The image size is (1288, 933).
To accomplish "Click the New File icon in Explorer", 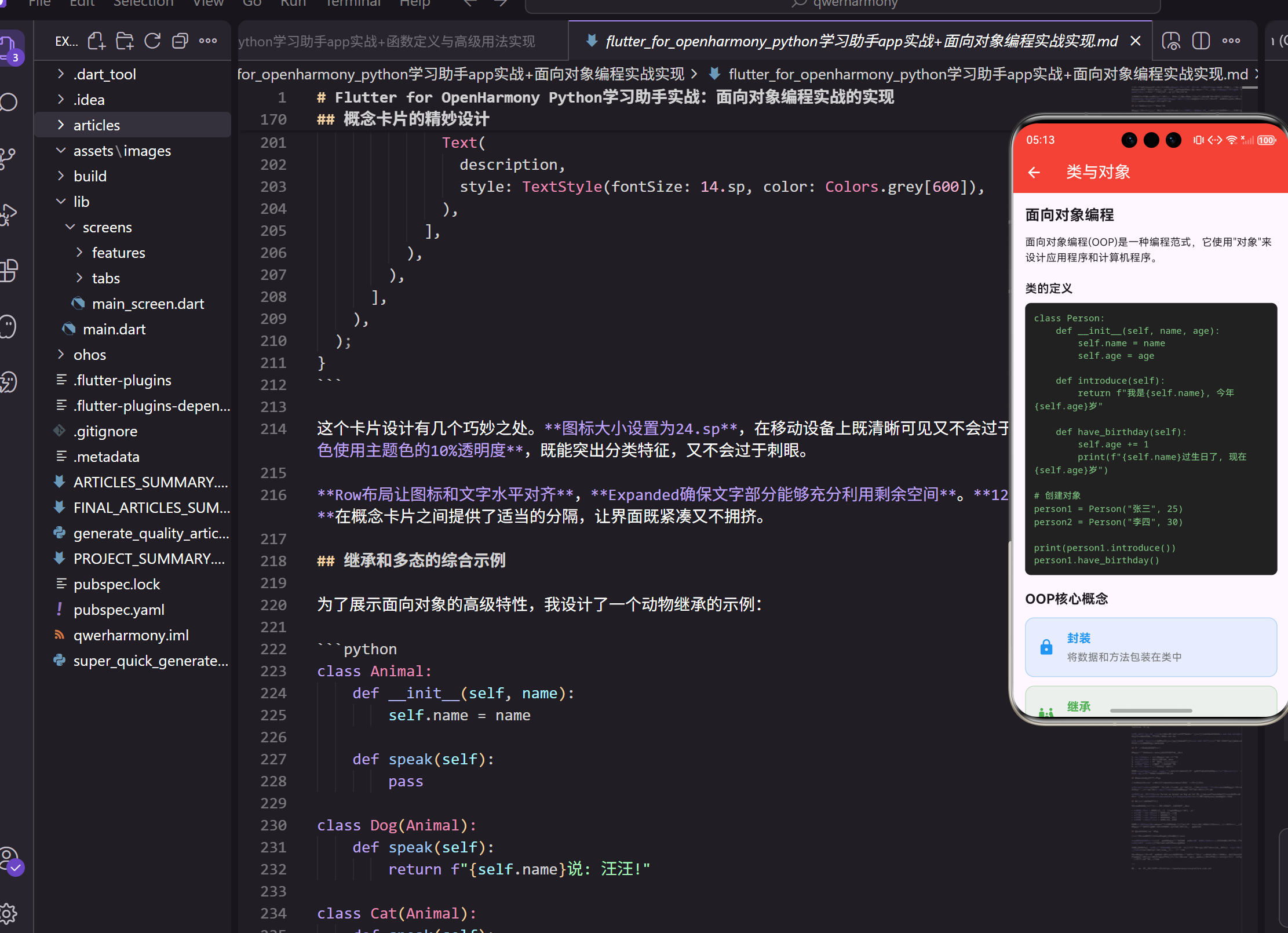I will tap(96, 41).
